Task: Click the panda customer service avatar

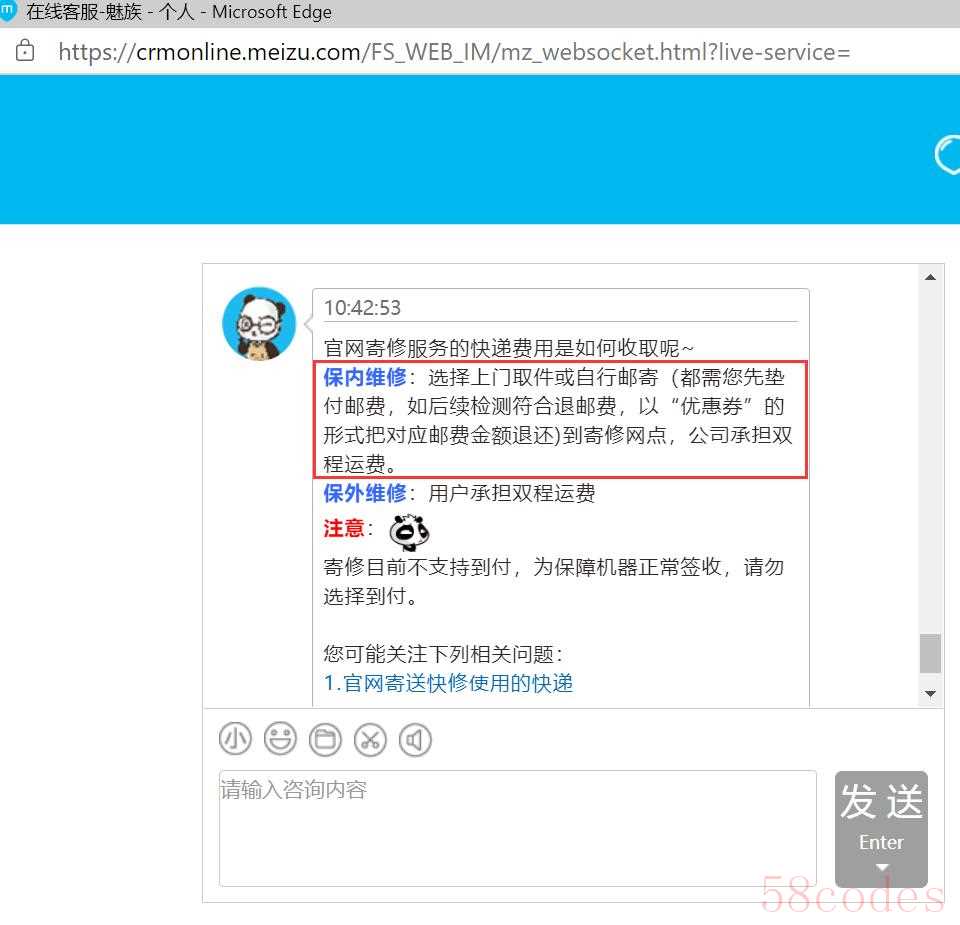Action: coord(259,323)
